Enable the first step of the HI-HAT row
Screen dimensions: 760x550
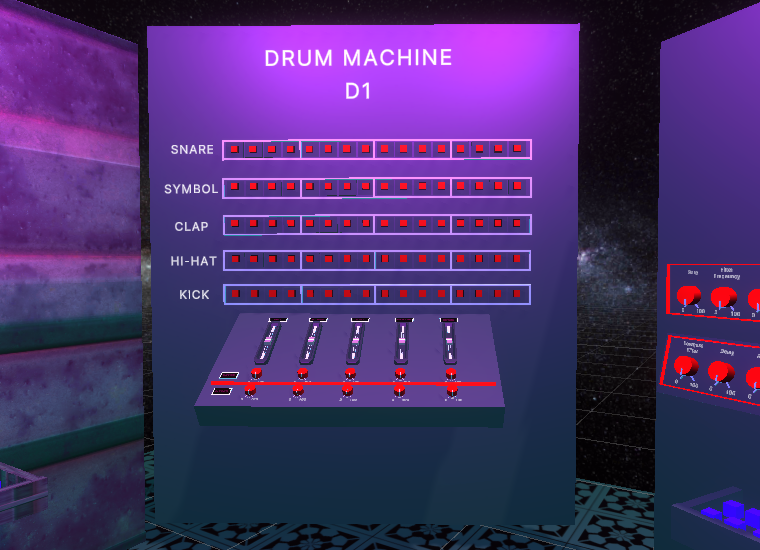tap(233, 260)
